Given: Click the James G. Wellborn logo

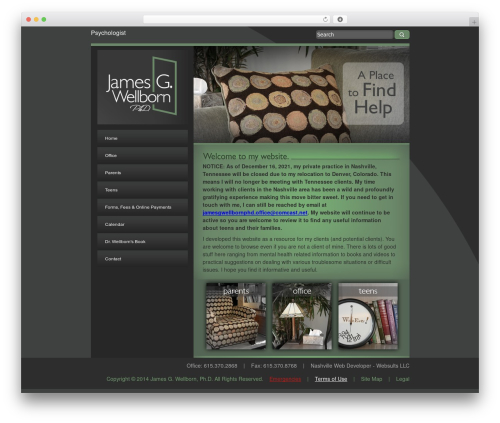Looking at the screenshot, I should [142, 87].
